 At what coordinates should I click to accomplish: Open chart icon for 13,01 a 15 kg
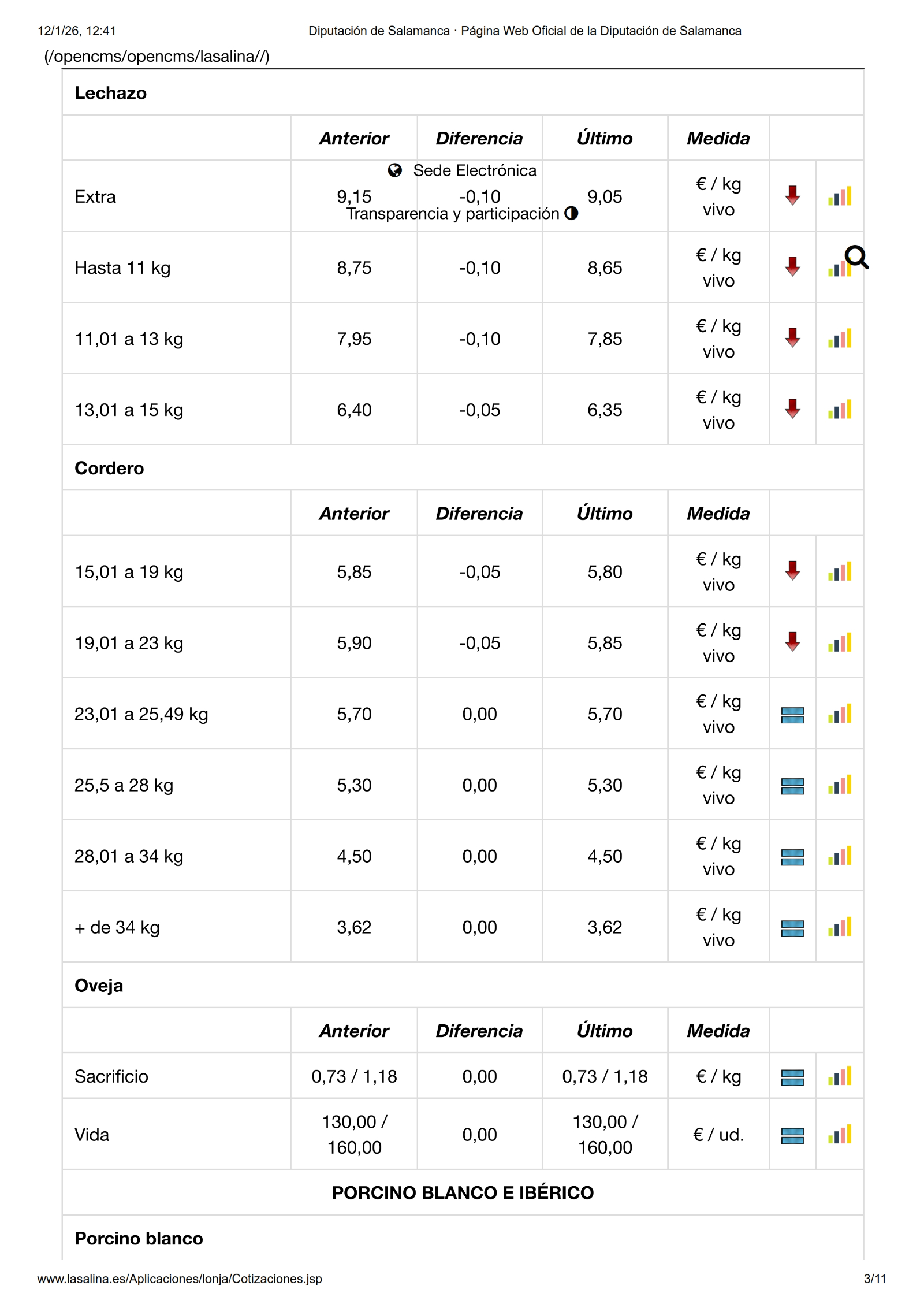click(x=839, y=410)
